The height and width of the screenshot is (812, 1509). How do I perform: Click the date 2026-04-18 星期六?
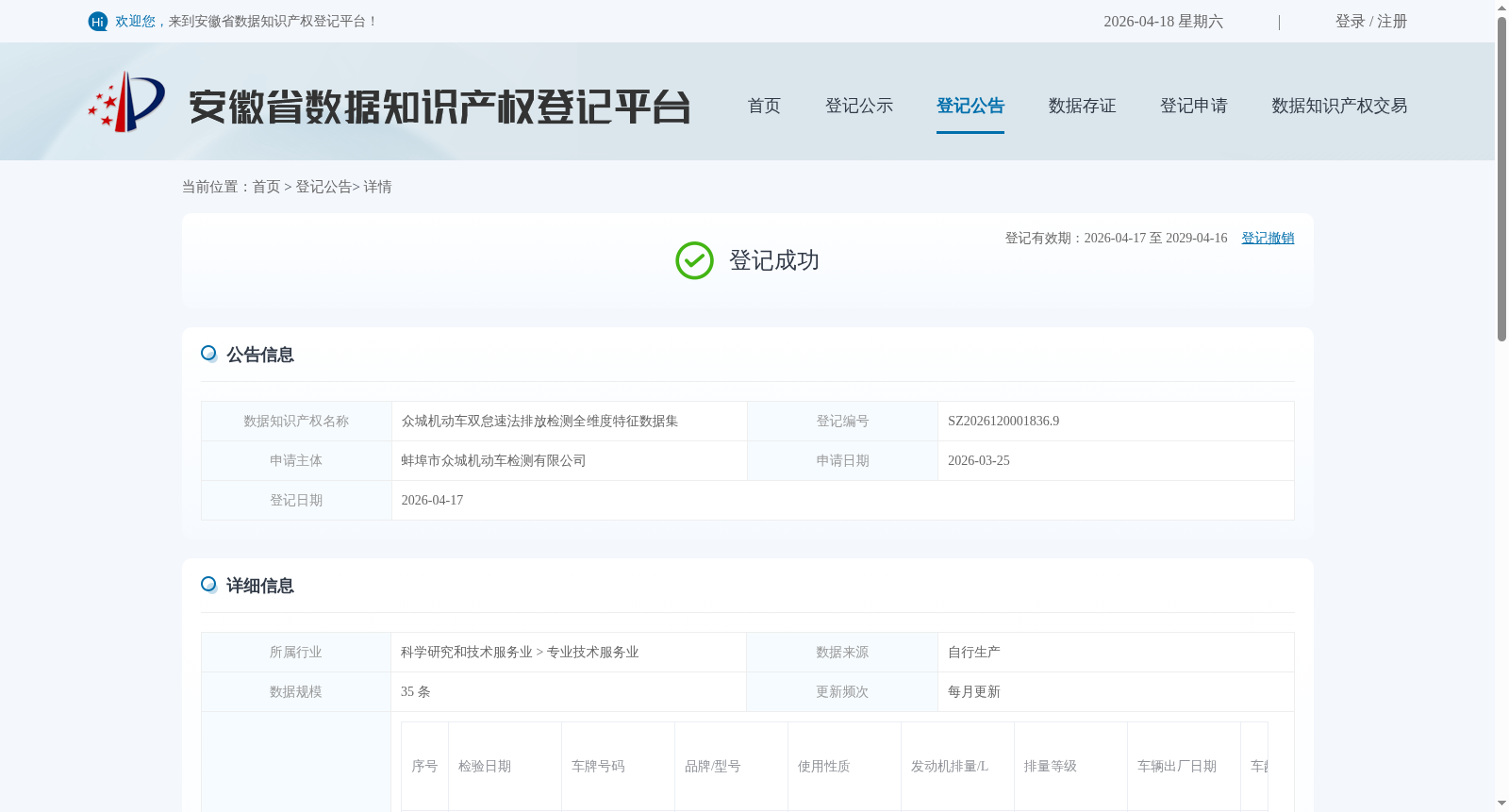pos(1163,21)
